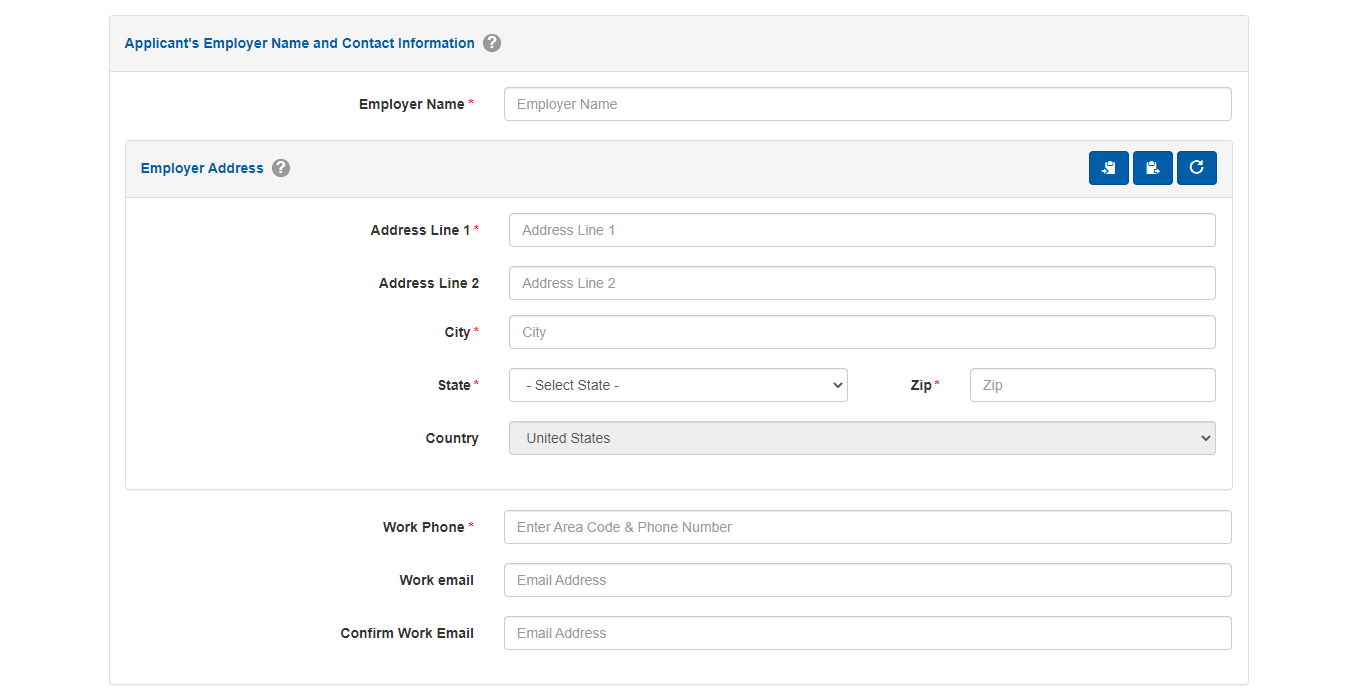Focus the Zip code input

[x=1092, y=385]
